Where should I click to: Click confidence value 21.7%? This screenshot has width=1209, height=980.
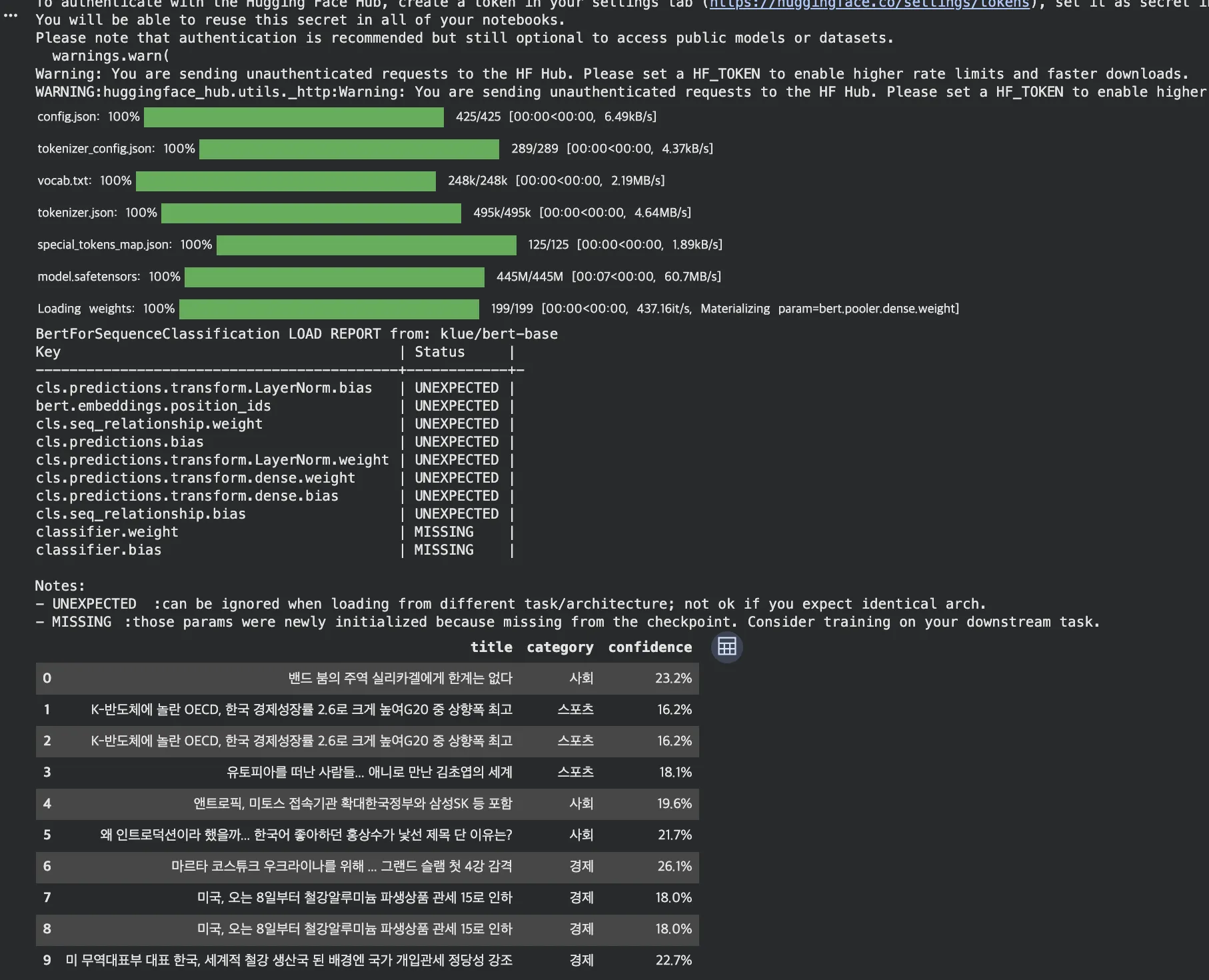tap(674, 835)
